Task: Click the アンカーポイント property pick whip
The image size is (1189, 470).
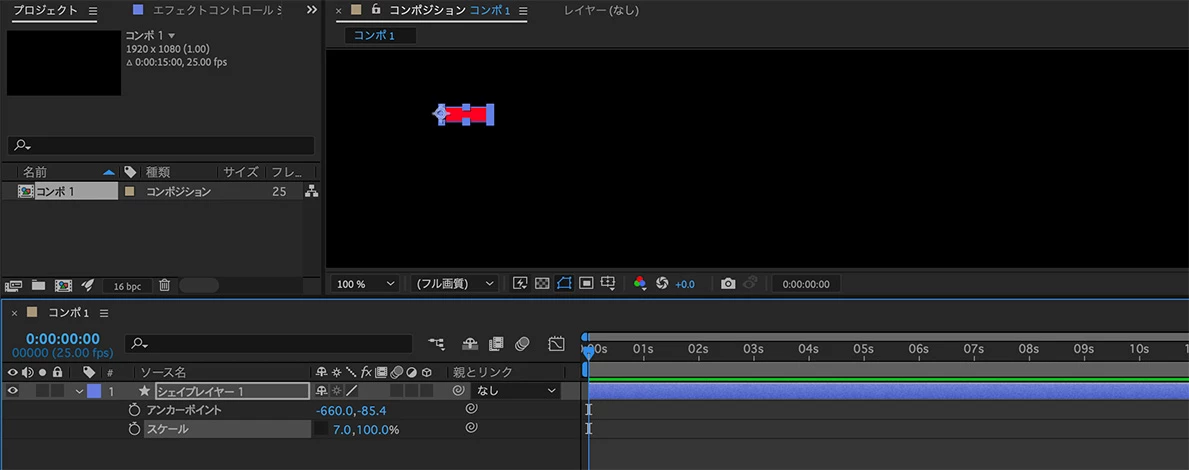Action: pos(471,409)
